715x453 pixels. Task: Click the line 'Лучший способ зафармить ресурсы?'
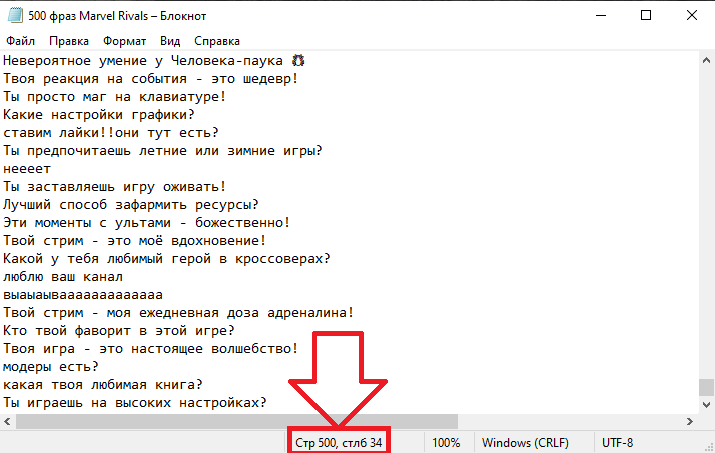click(x=130, y=205)
